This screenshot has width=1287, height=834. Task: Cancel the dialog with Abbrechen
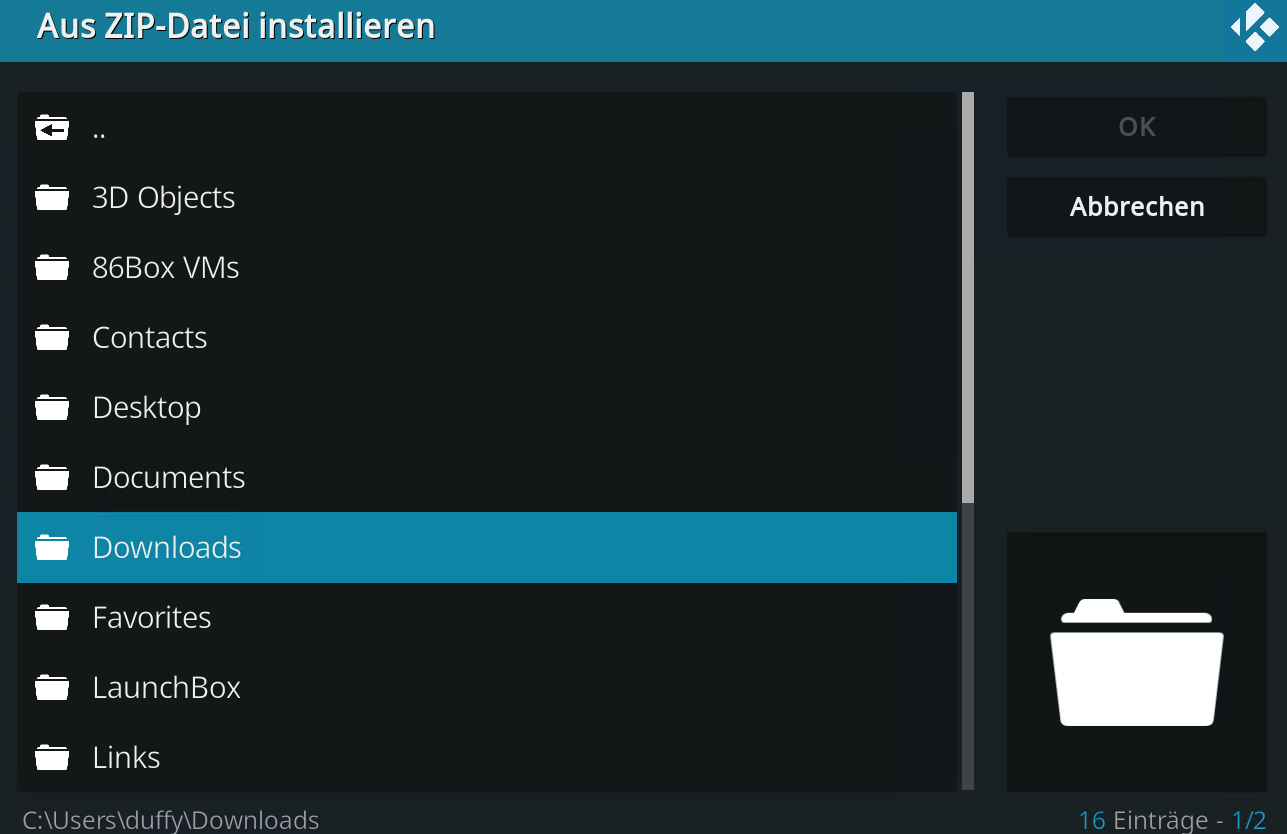(1137, 207)
